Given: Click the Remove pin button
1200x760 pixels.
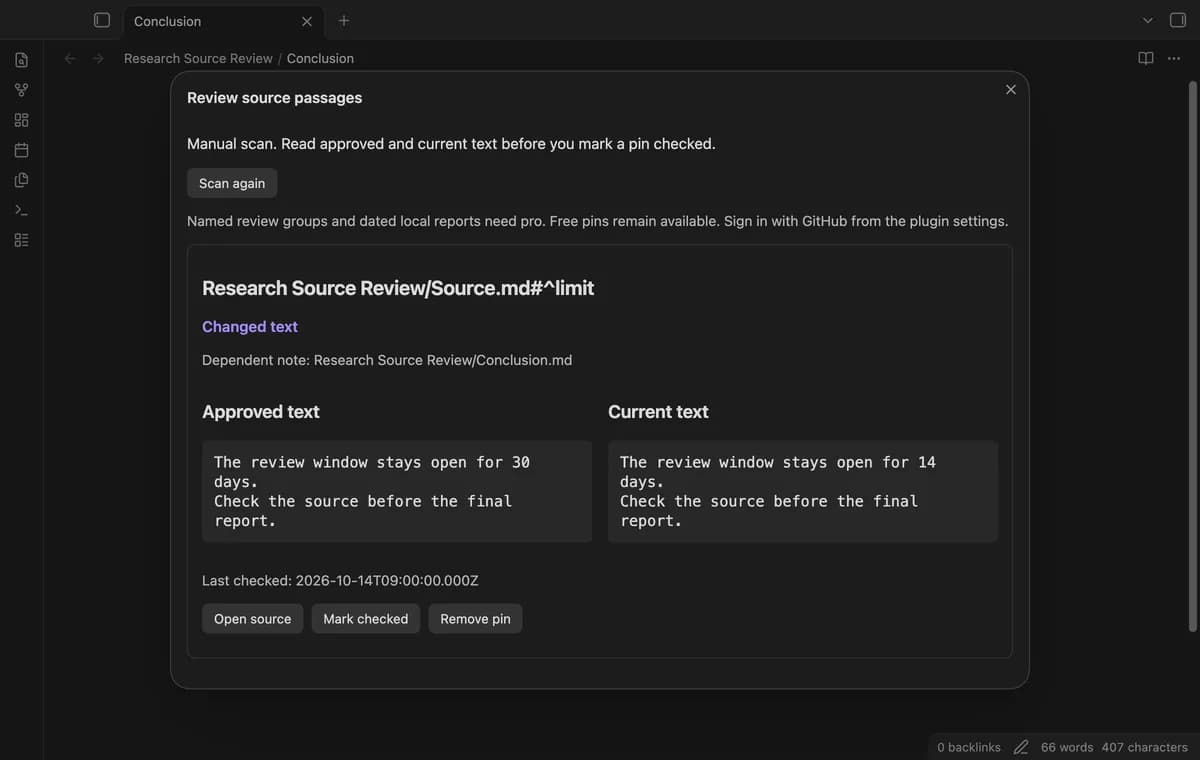Looking at the screenshot, I should (475, 619).
